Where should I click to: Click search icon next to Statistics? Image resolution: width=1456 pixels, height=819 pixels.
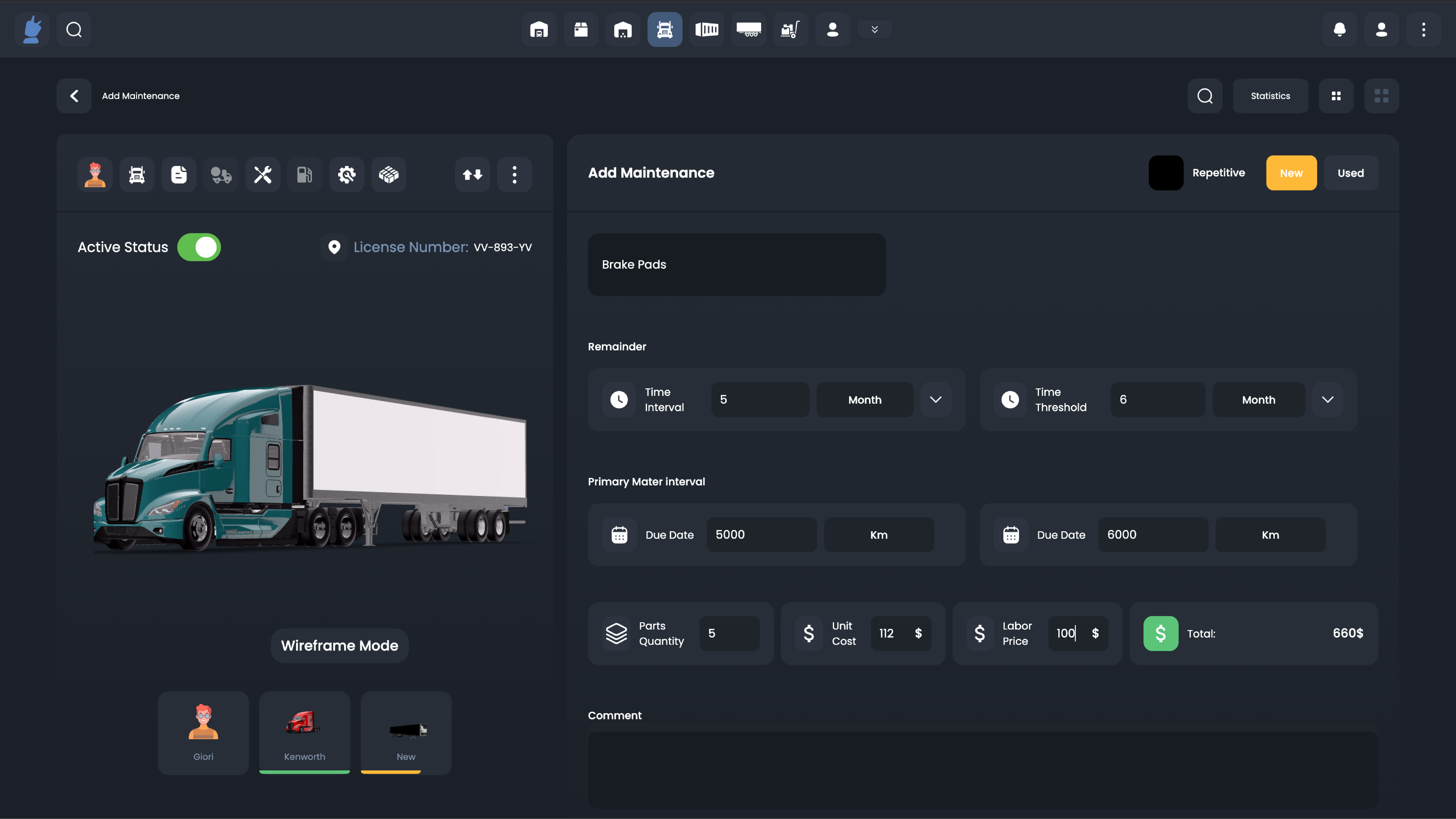coord(1205,96)
